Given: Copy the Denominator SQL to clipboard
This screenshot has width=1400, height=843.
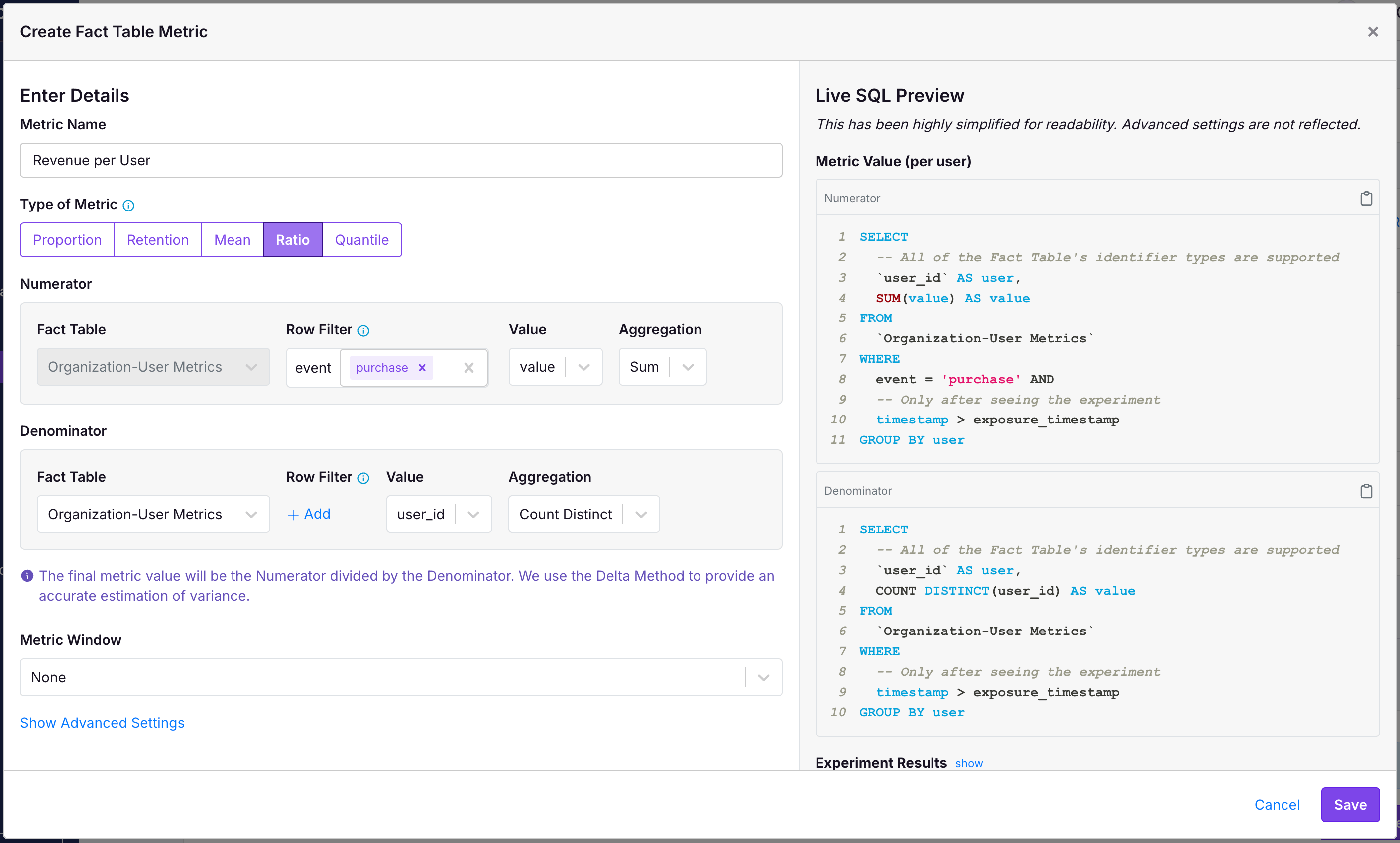Looking at the screenshot, I should pyautogui.click(x=1366, y=491).
